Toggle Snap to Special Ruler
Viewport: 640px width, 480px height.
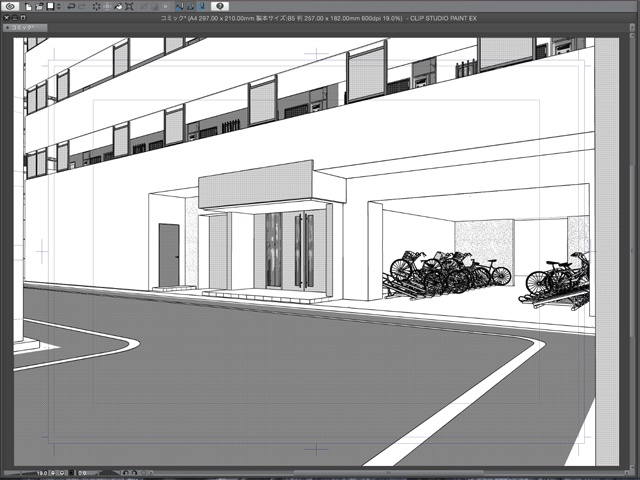point(190,7)
